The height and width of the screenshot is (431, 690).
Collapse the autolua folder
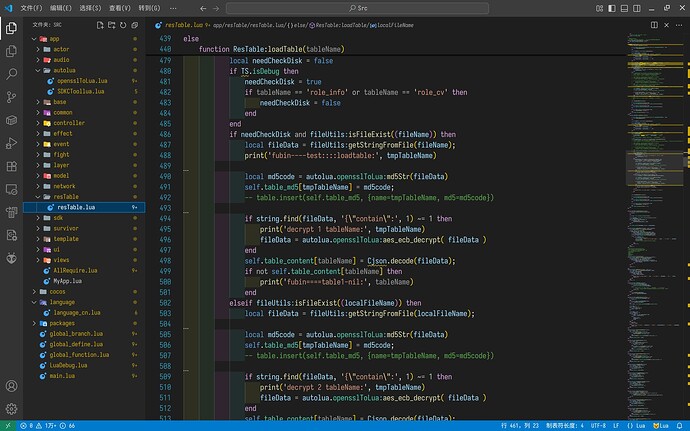(x=38, y=70)
